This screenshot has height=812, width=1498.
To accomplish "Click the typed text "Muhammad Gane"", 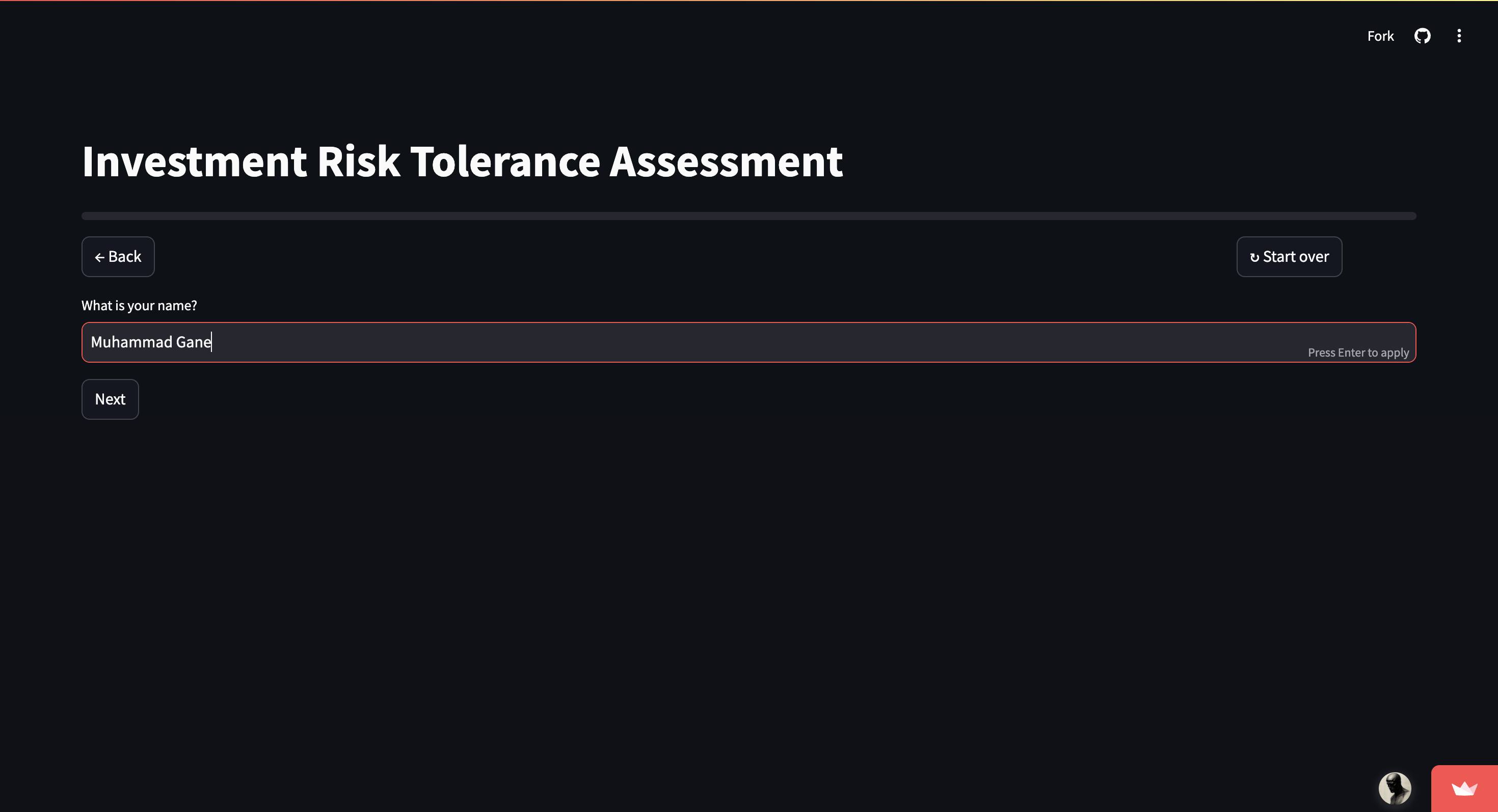I will click(x=151, y=342).
